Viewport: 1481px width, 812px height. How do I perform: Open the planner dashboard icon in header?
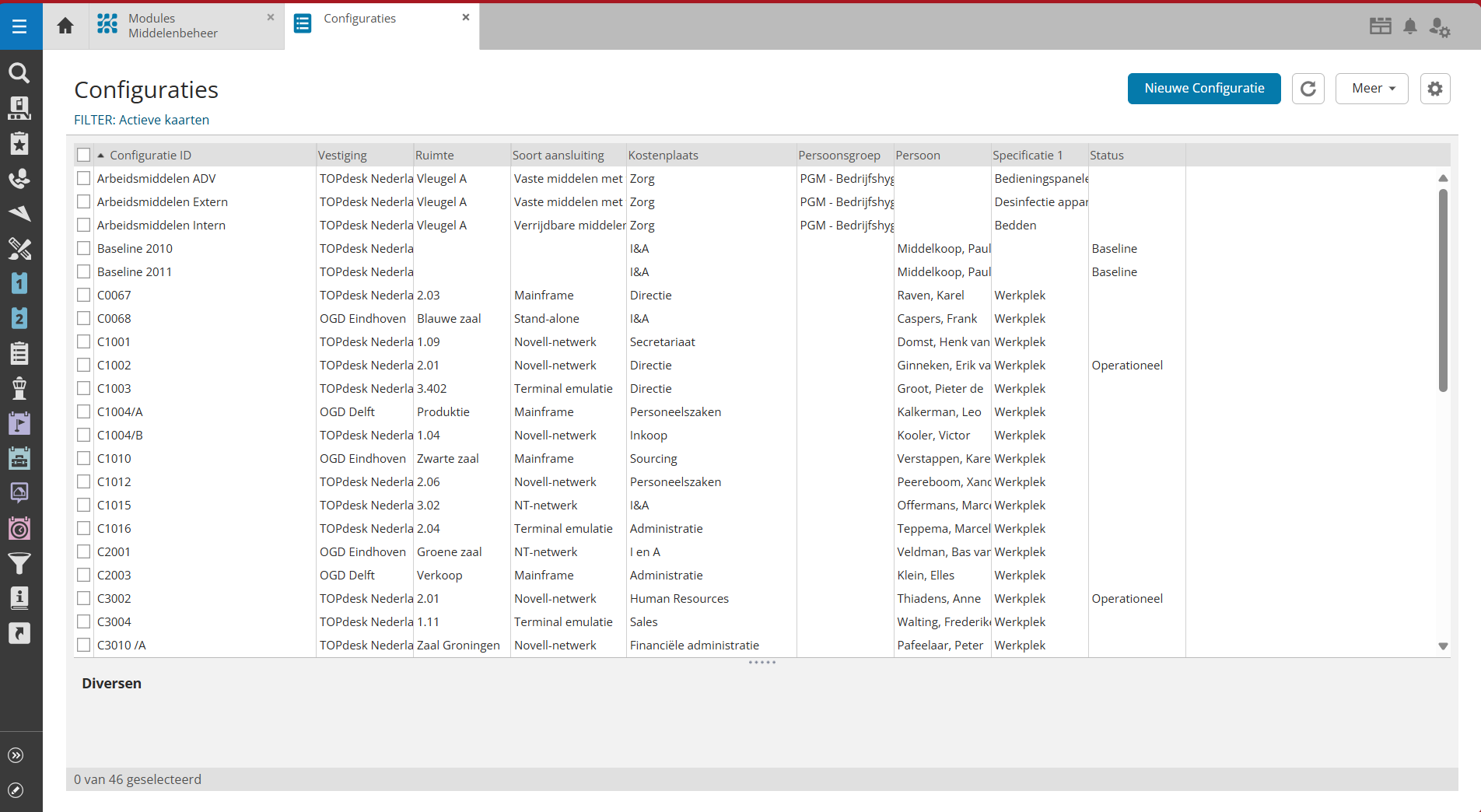point(1380,26)
